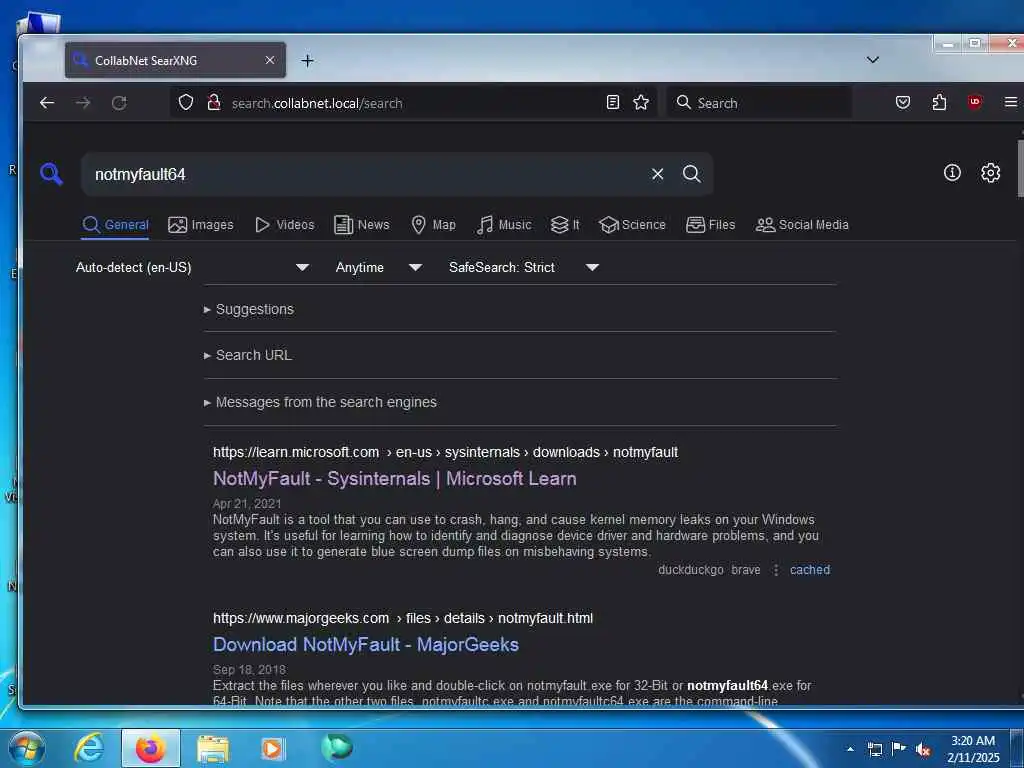Bookmark this page with the star icon
This screenshot has height=768, width=1024.
pyautogui.click(x=641, y=103)
